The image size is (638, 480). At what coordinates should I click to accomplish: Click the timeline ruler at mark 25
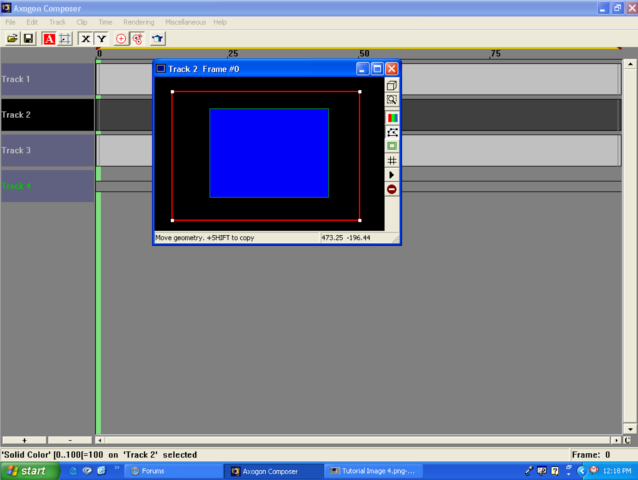point(233,54)
